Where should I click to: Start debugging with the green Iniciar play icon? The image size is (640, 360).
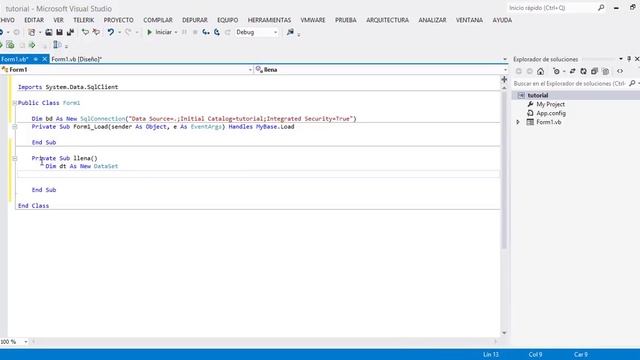[x=149, y=32]
